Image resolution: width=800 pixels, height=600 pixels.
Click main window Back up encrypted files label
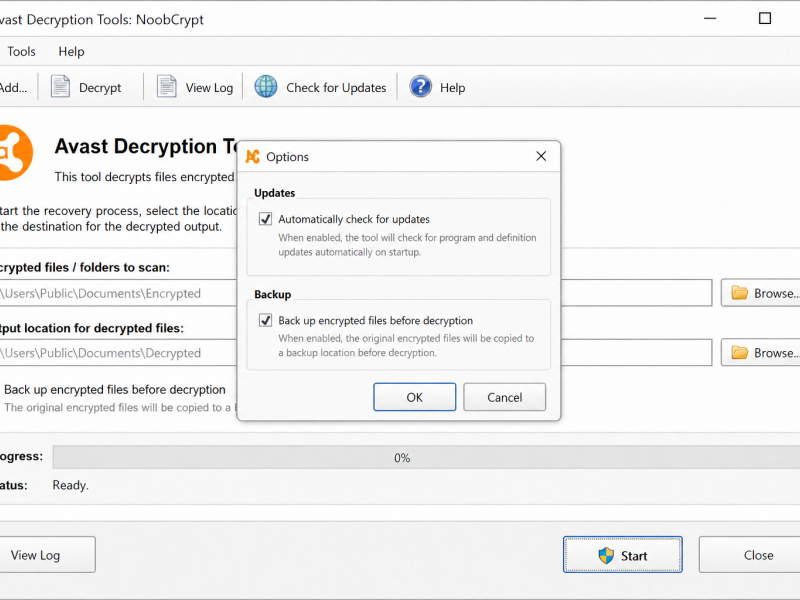pos(115,389)
